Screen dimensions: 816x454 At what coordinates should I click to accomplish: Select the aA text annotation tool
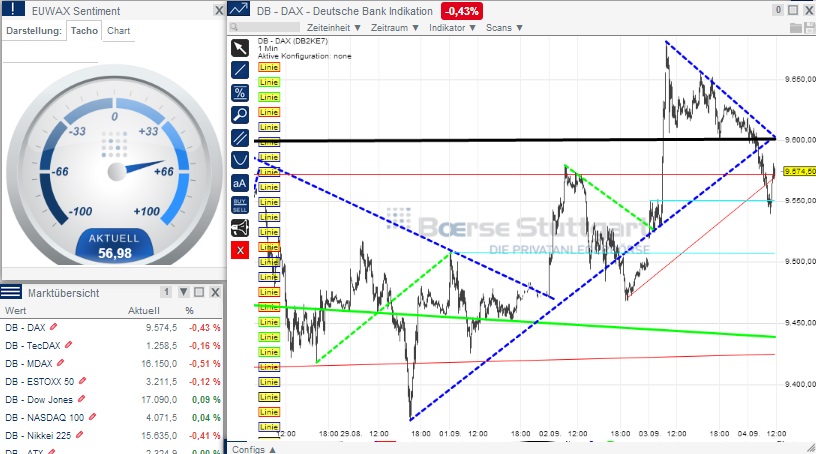tap(240, 183)
